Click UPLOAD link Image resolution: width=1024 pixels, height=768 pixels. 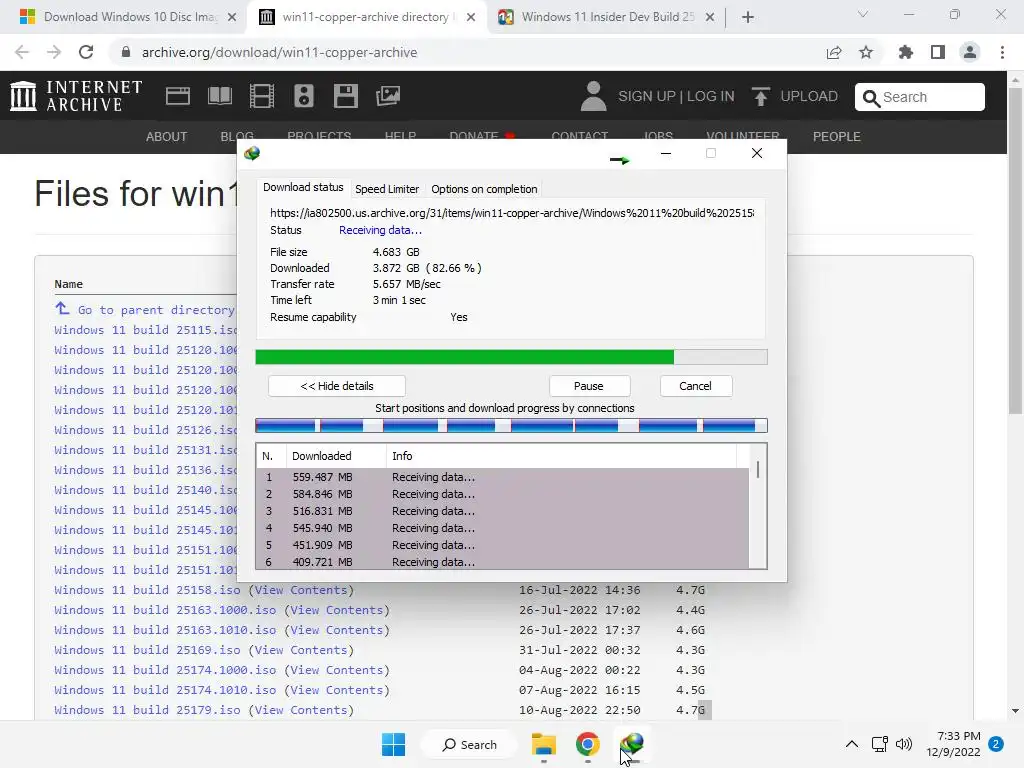coord(808,96)
